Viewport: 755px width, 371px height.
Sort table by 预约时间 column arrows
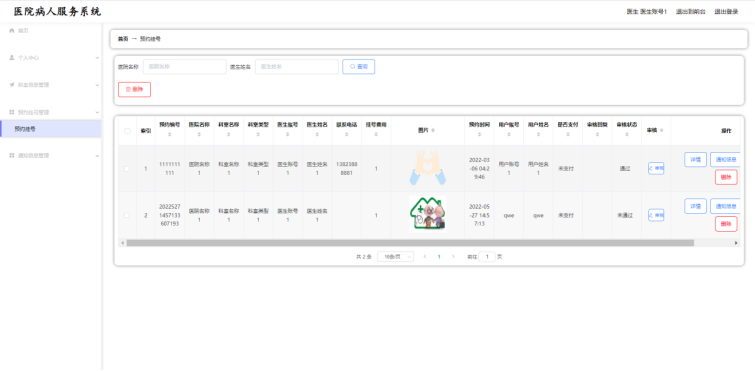click(479, 135)
